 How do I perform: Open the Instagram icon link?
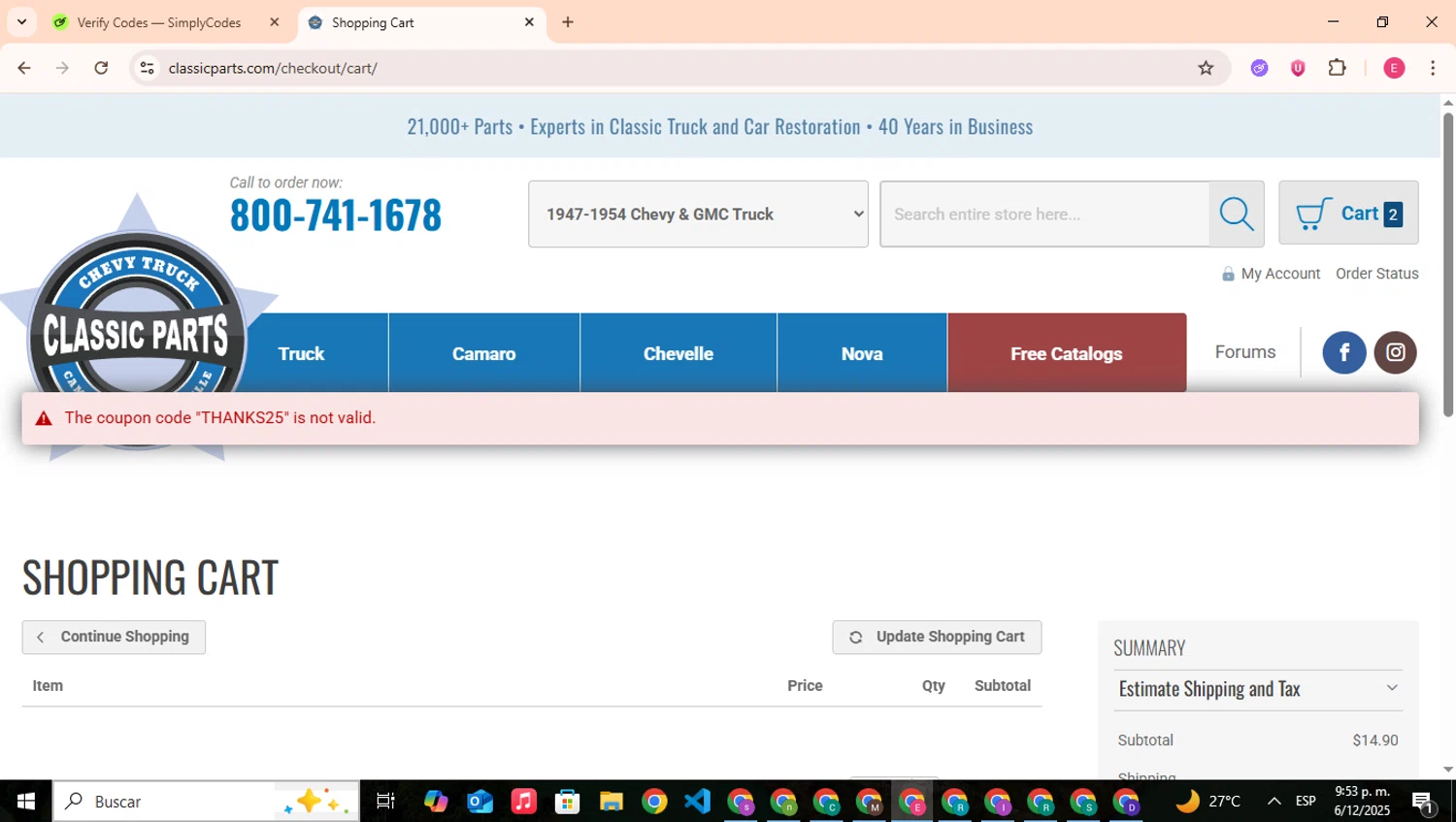[1395, 352]
